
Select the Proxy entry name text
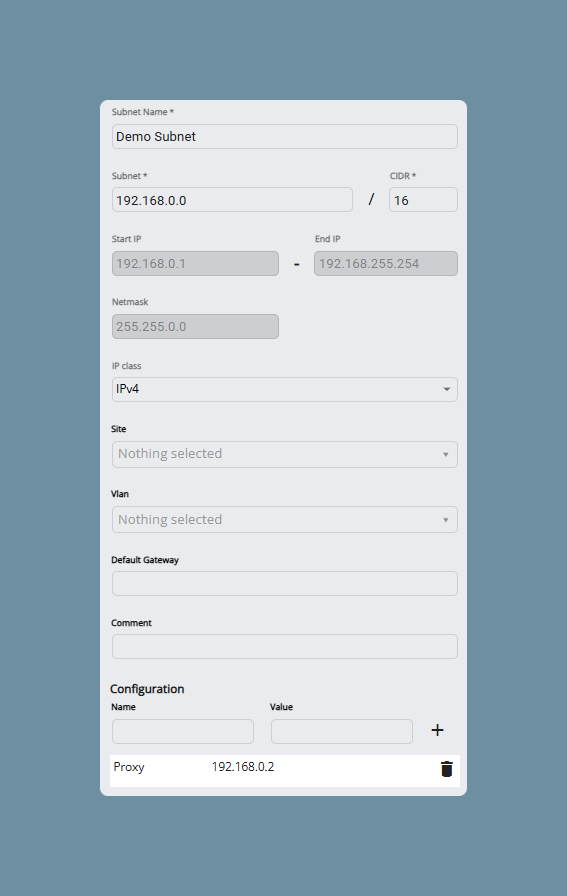pos(129,767)
